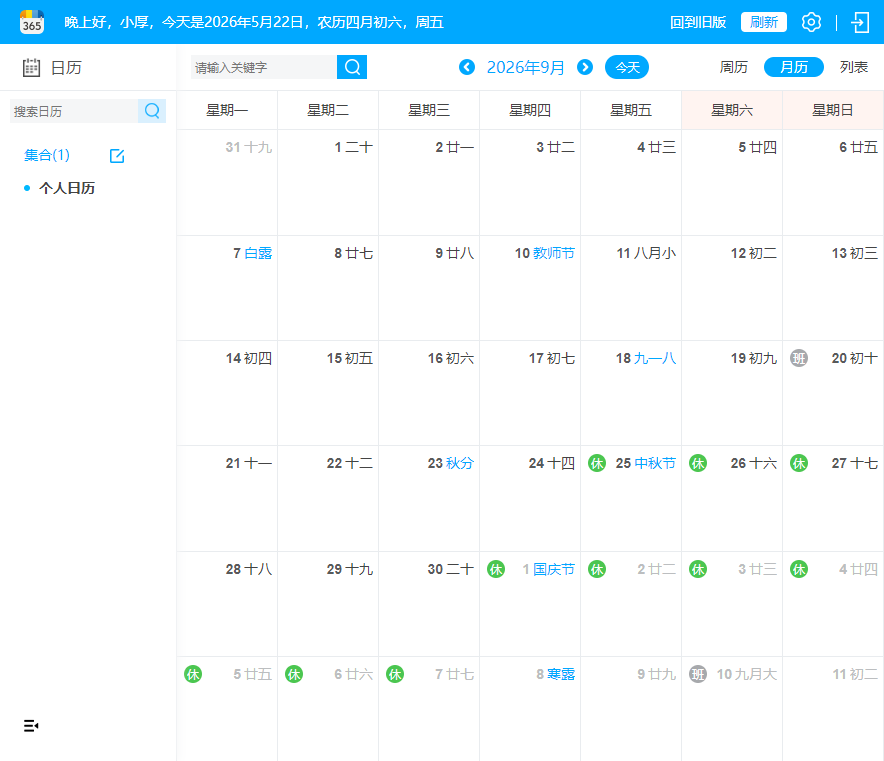Go to next month arrow

pyautogui.click(x=585, y=67)
